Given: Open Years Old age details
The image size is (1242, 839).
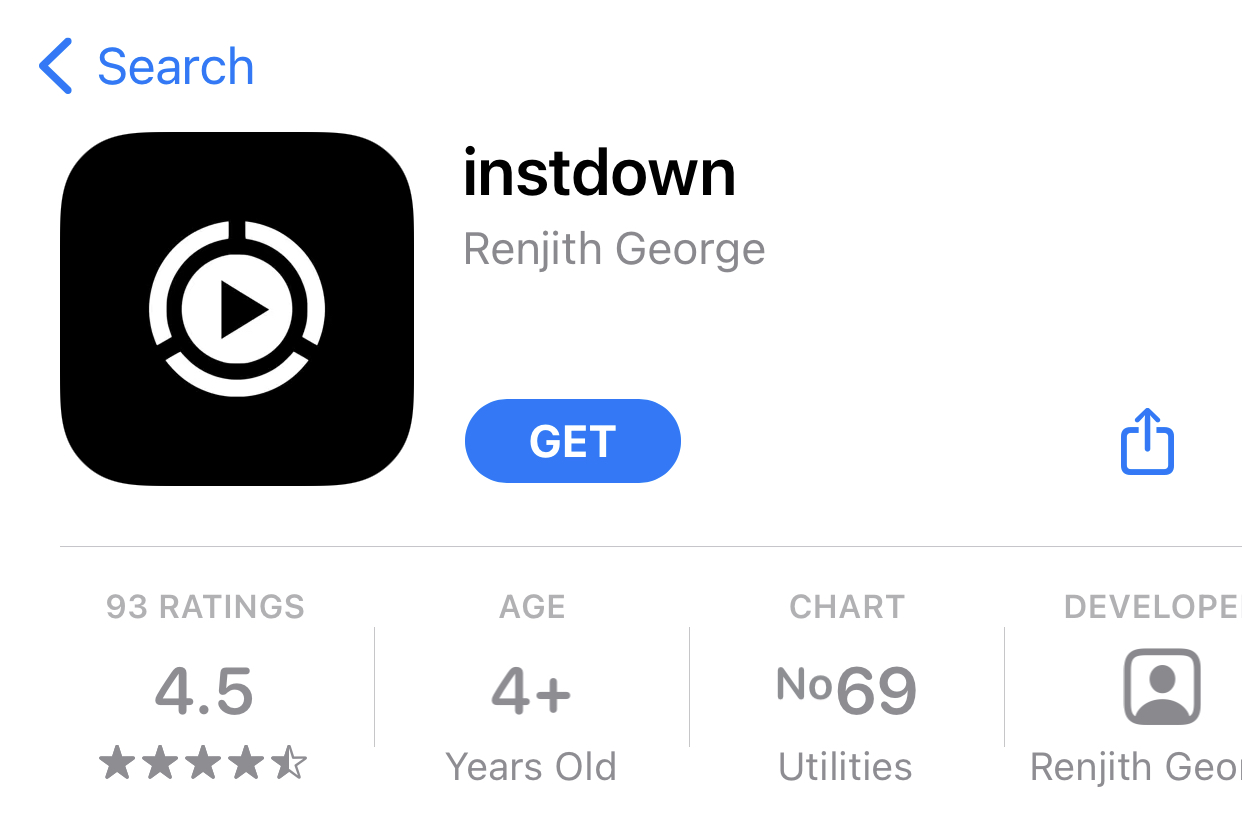Looking at the screenshot, I should [531, 767].
